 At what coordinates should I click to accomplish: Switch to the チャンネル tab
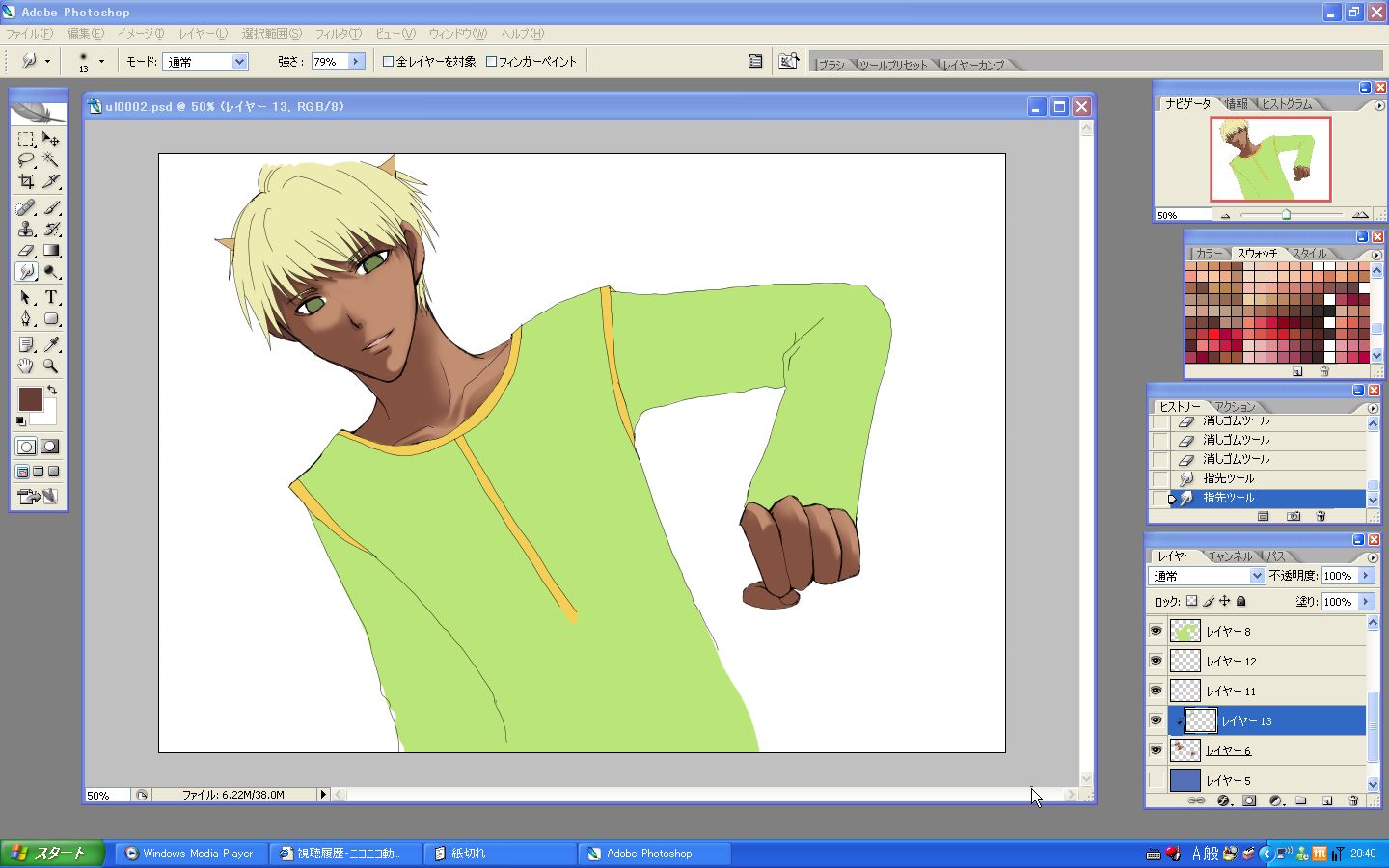pyautogui.click(x=1229, y=556)
